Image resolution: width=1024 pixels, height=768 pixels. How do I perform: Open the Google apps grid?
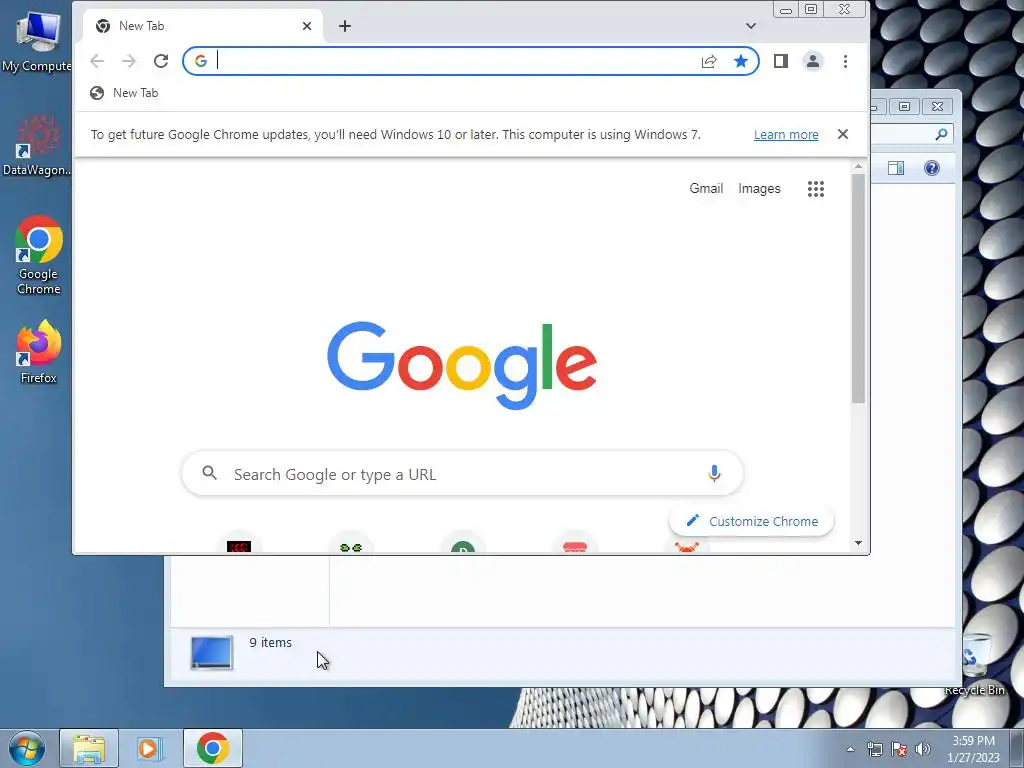click(816, 189)
